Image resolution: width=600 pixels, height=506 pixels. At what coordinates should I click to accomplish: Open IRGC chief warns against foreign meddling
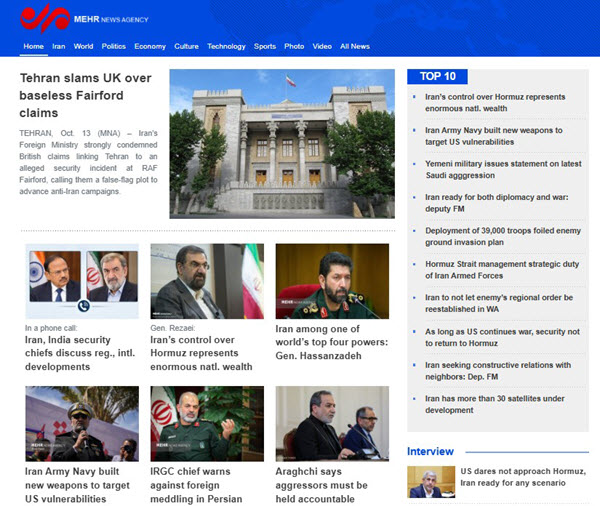(x=196, y=485)
